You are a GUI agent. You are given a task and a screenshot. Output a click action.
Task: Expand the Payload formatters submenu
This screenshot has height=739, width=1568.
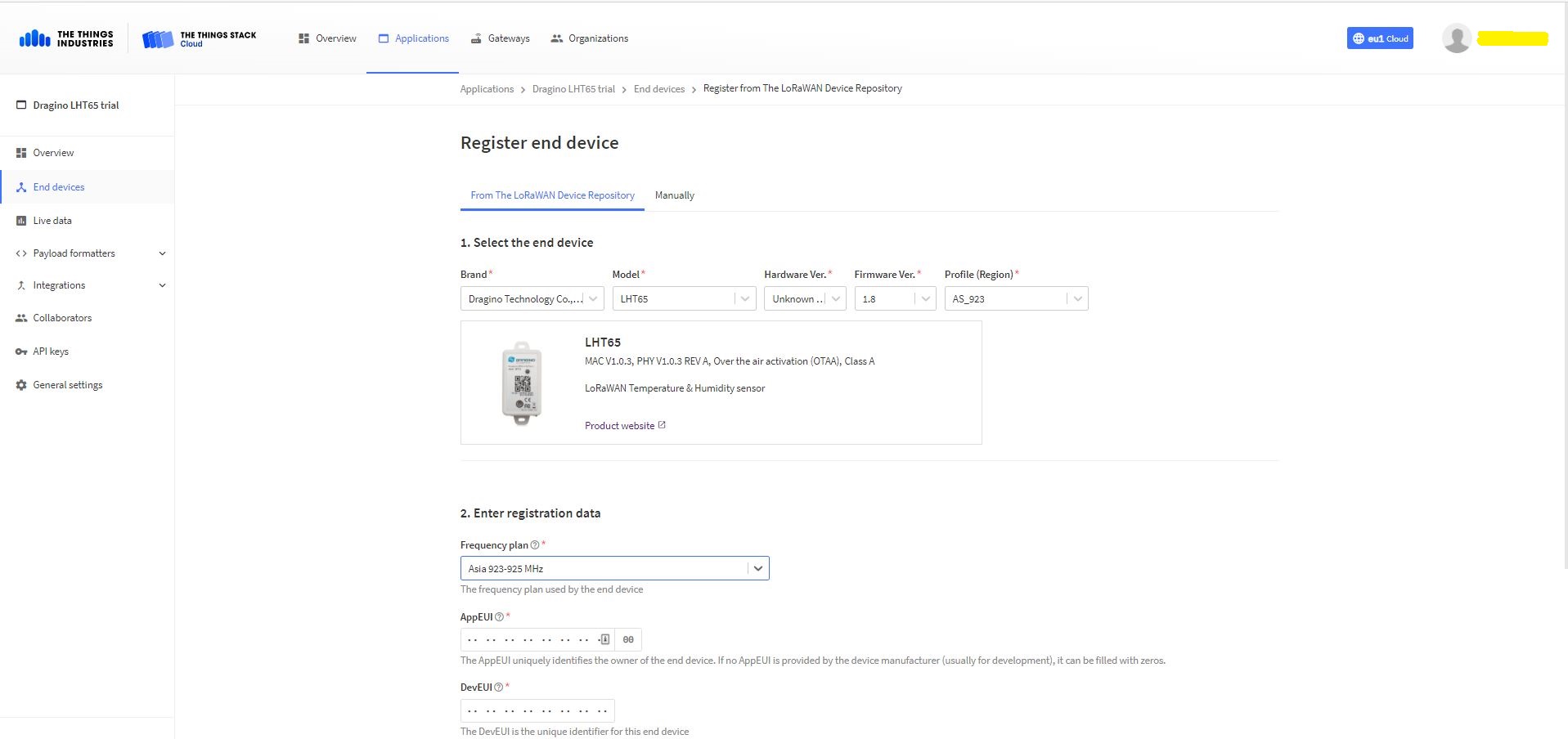tap(162, 253)
